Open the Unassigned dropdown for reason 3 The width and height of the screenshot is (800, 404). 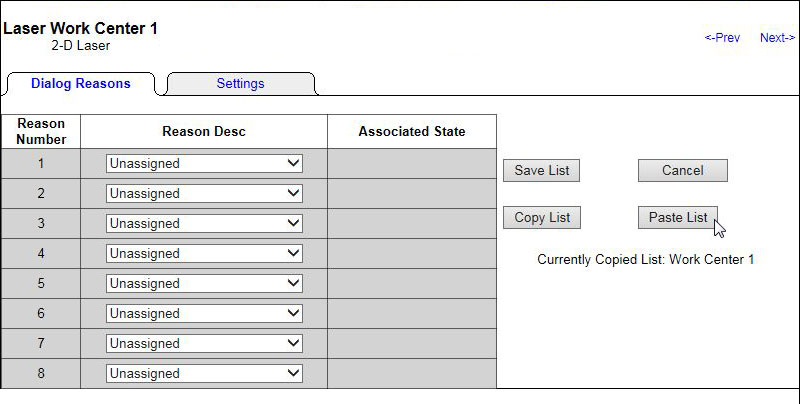click(204, 224)
